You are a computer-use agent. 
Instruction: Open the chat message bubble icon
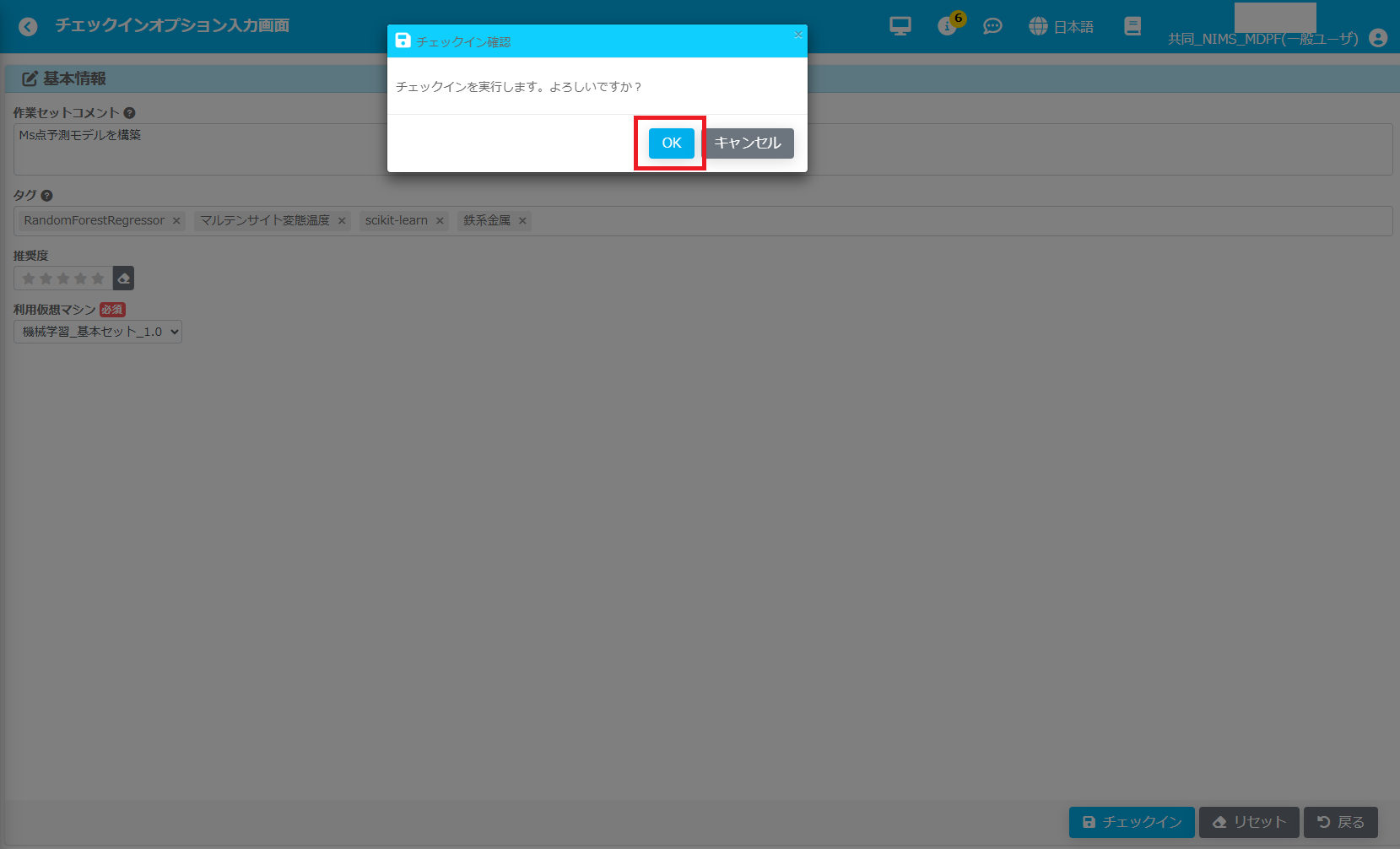click(x=992, y=26)
